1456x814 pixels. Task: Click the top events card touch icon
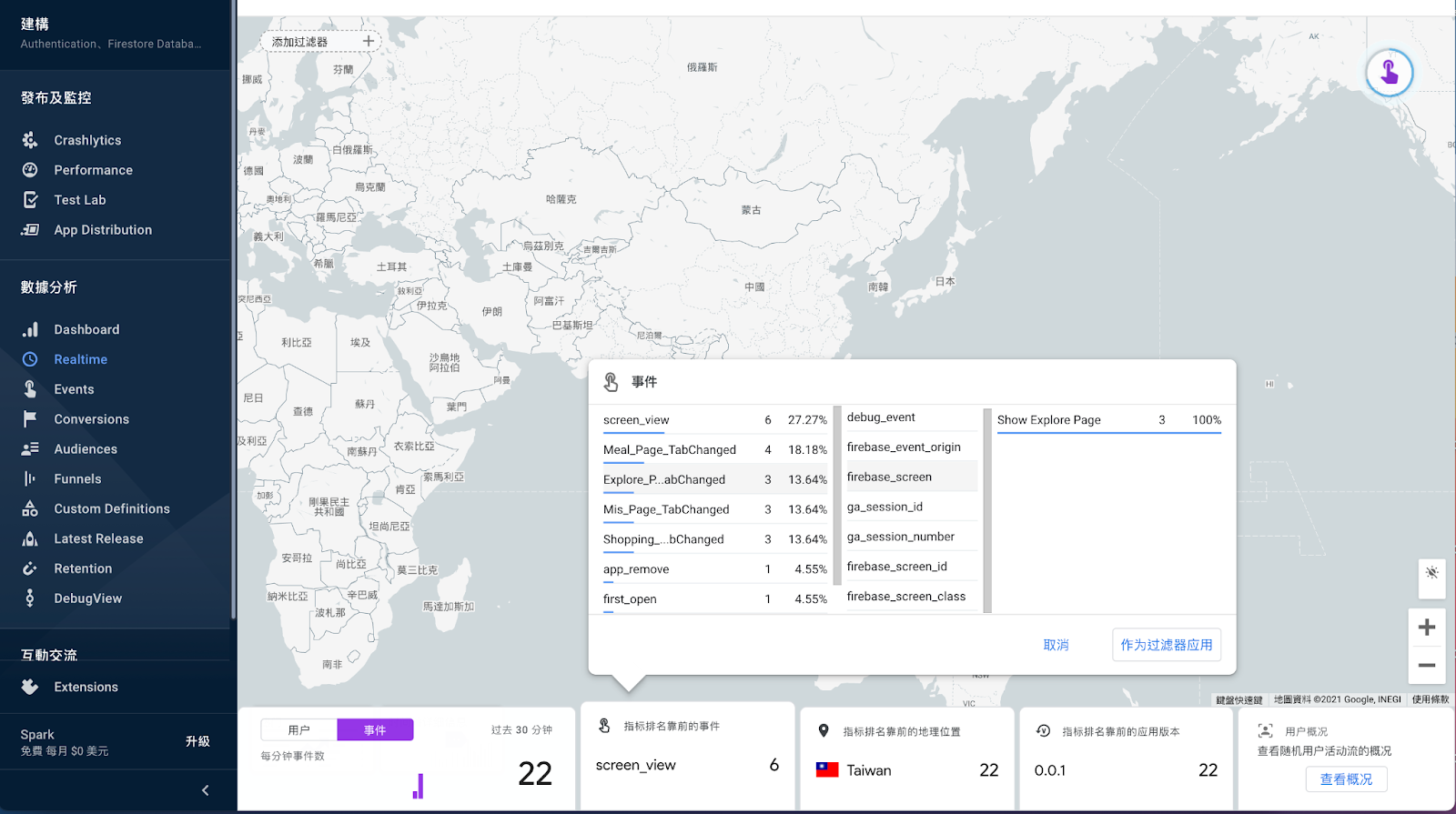point(604,726)
